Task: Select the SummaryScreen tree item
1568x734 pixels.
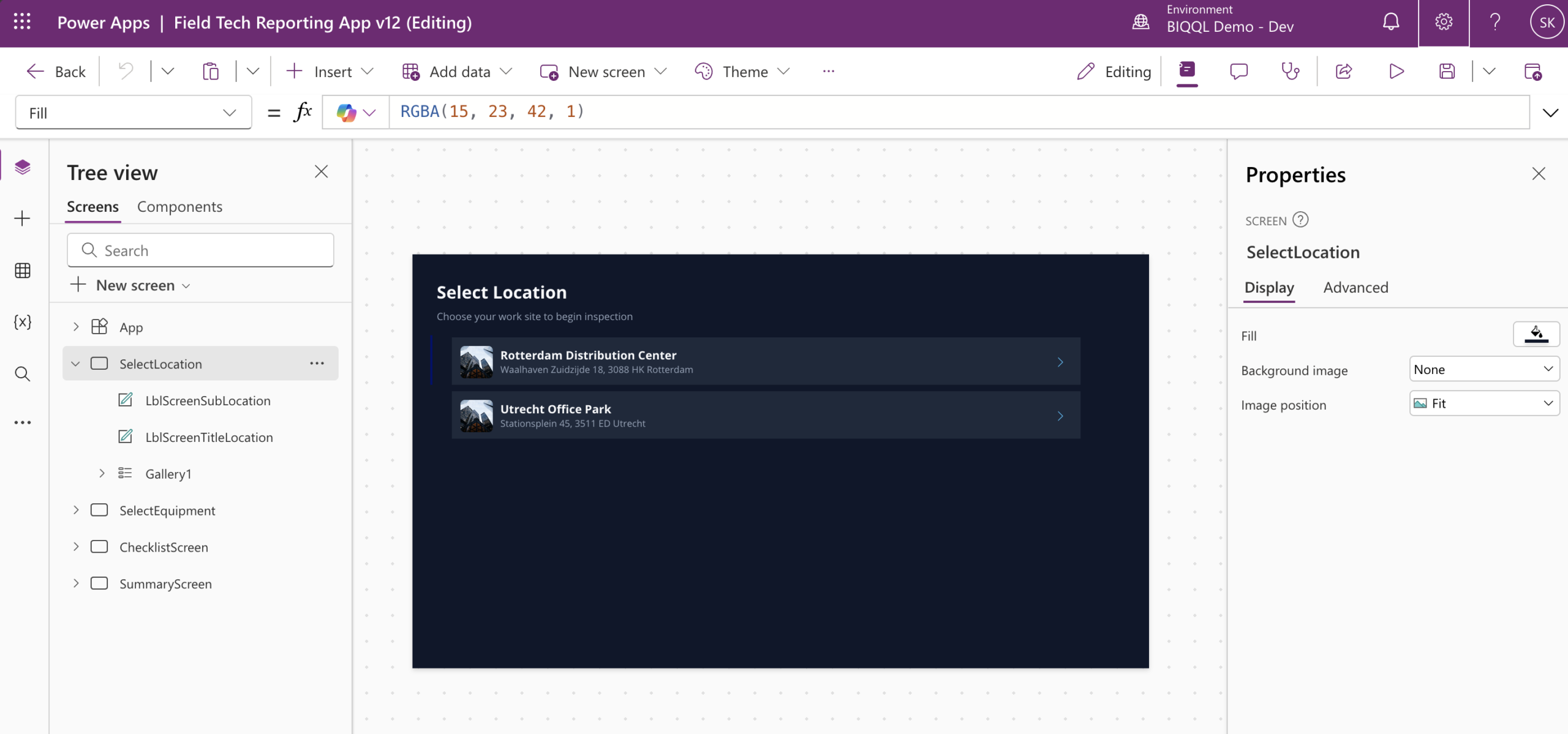Action: [x=165, y=583]
